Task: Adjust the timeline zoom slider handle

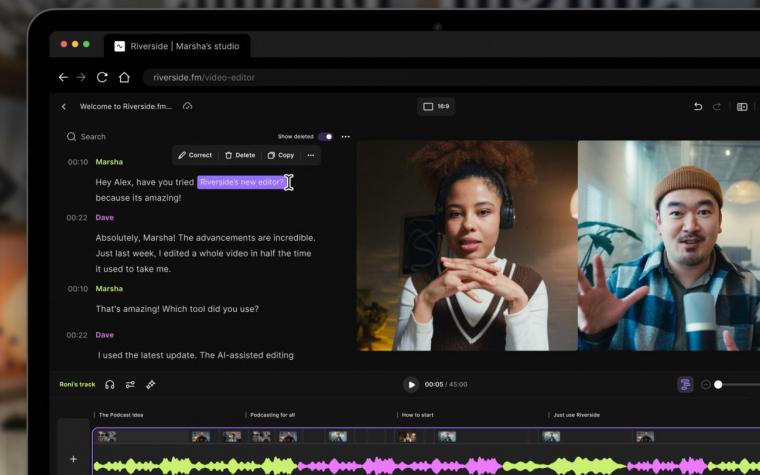Action: pyautogui.click(x=718, y=384)
